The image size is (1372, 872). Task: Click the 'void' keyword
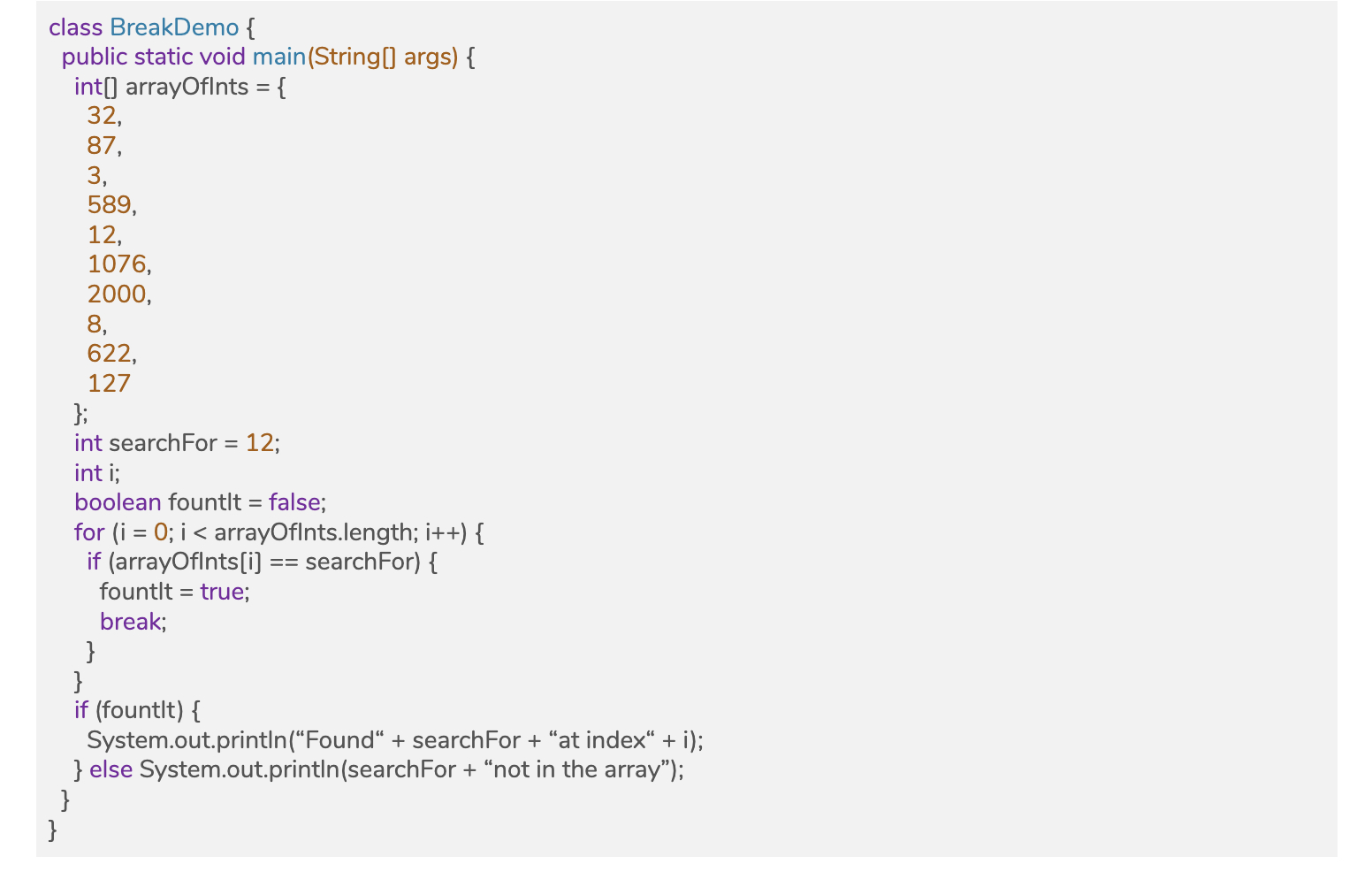222,57
